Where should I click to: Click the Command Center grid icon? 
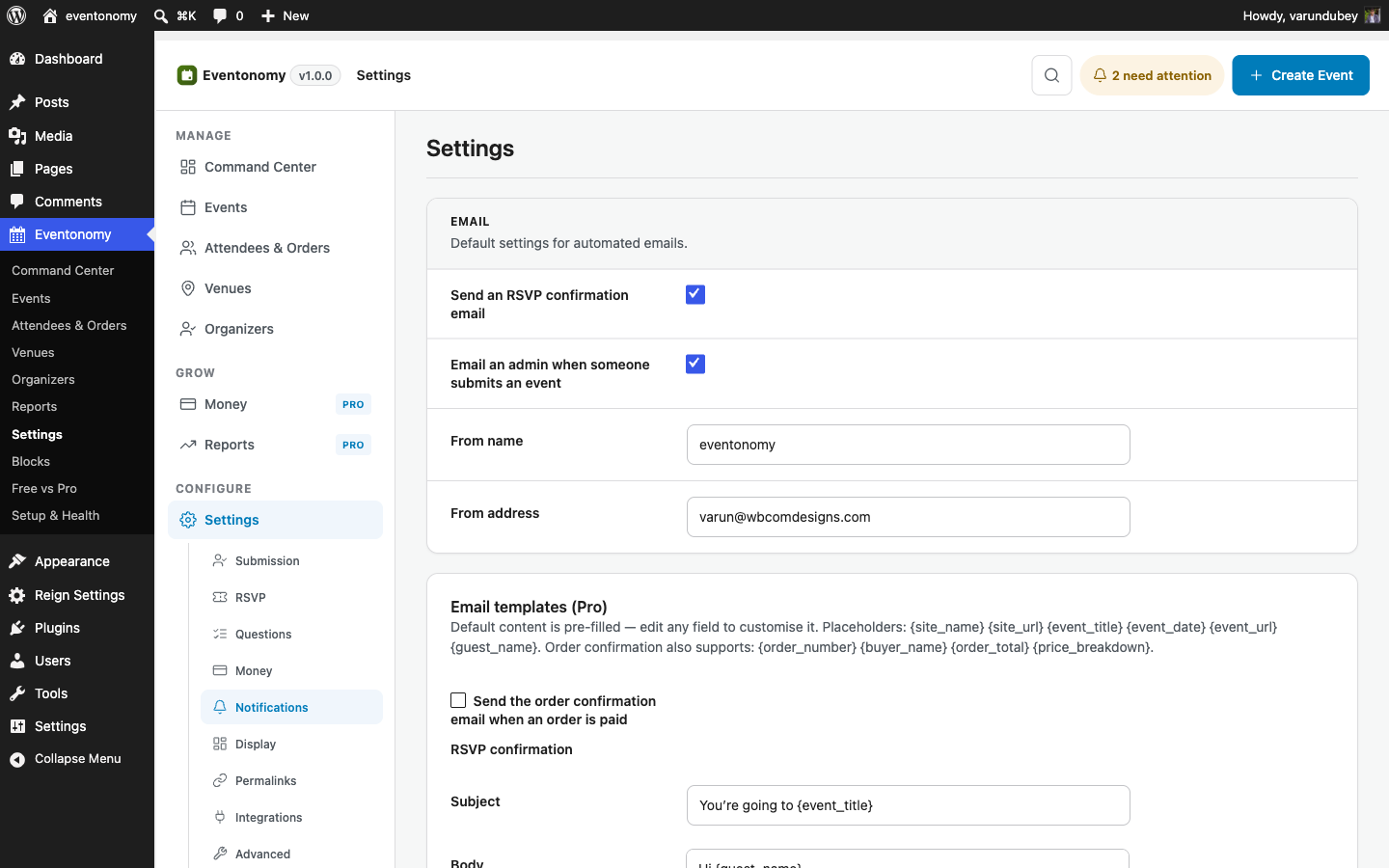(188, 167)
